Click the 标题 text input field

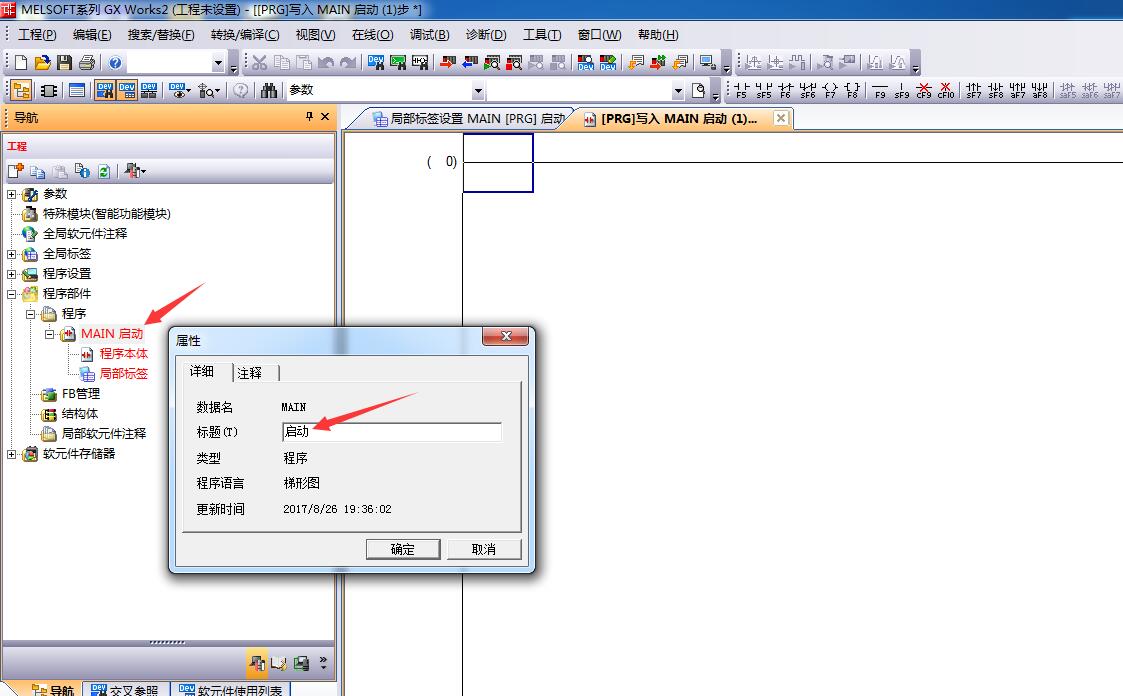tap(392, 432)
